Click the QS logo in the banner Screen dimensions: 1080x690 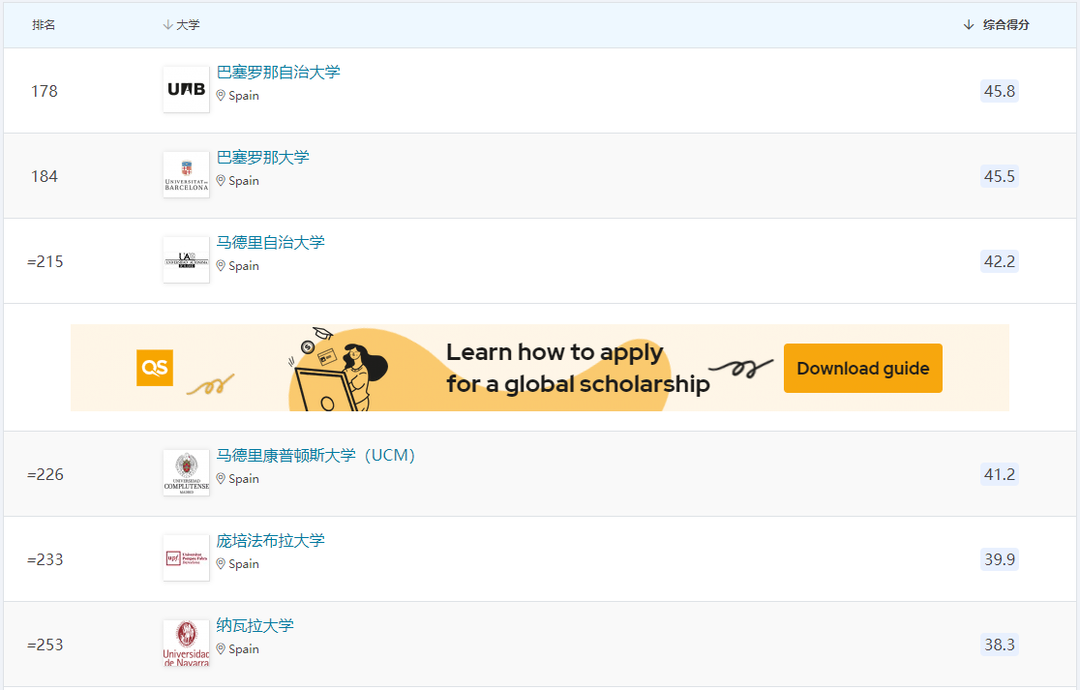(155, 368)
